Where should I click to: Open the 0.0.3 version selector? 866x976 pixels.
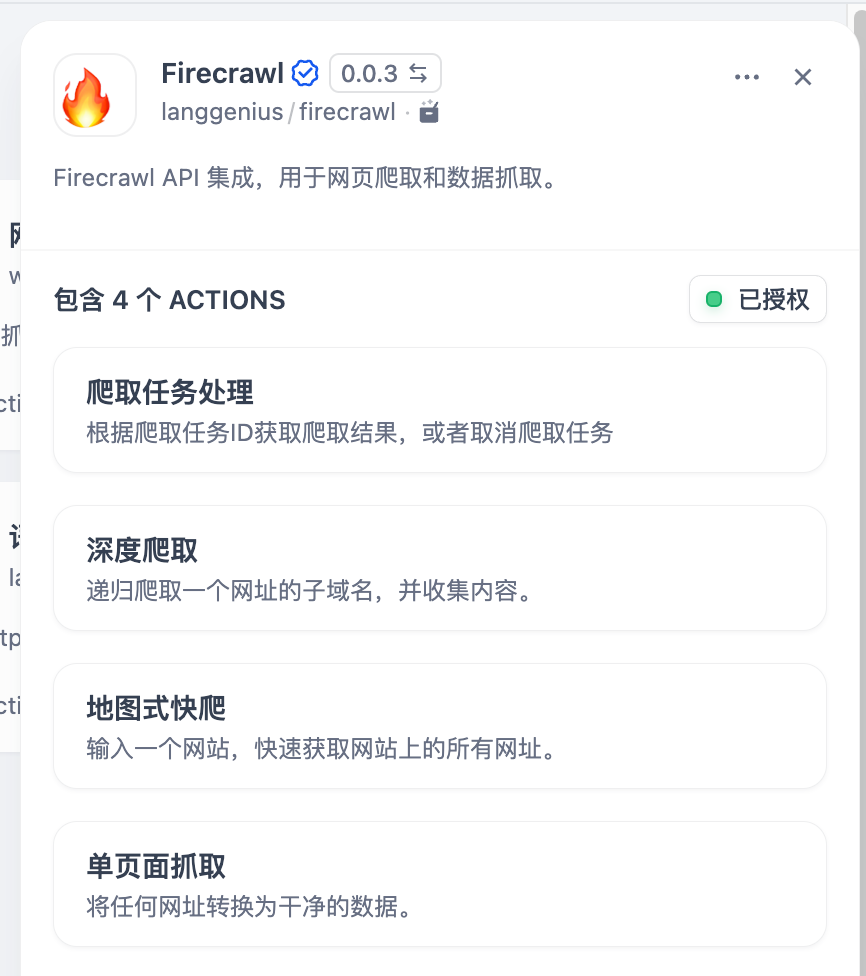coord(385,73)
